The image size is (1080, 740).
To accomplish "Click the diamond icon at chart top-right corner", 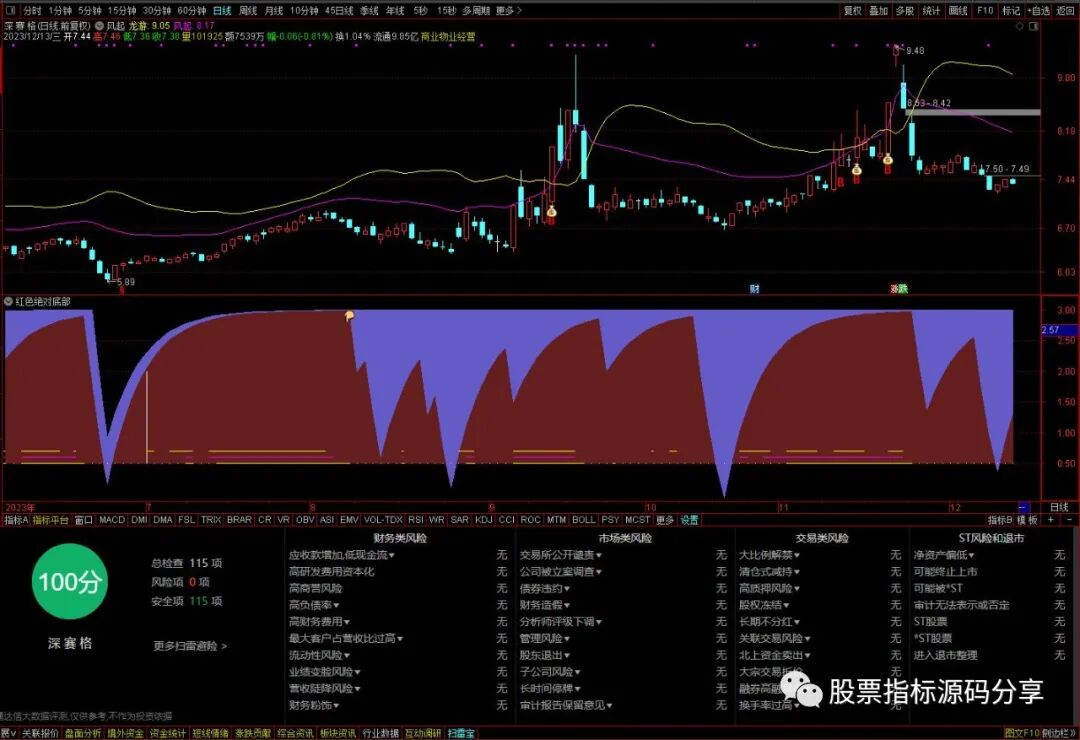I will pos(1020,26).
